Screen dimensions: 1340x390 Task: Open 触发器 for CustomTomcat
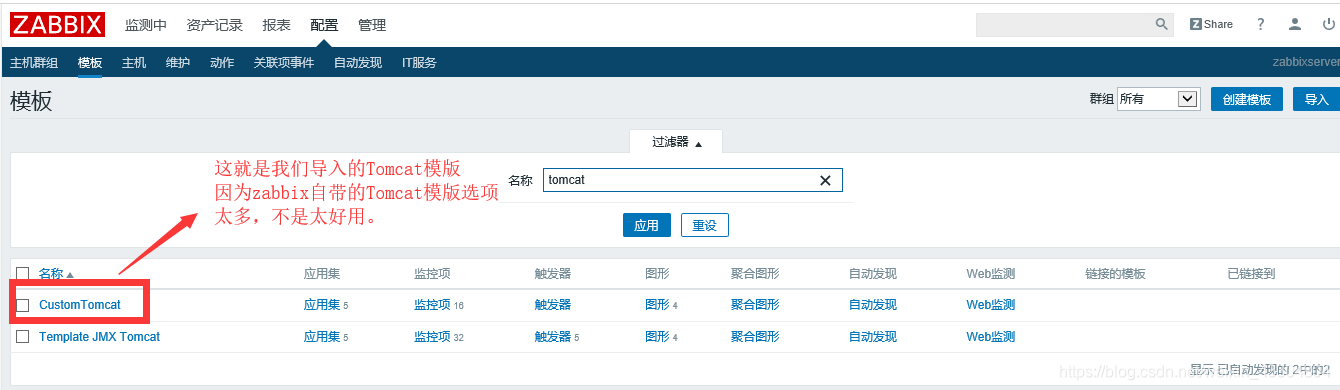[553, 305]
